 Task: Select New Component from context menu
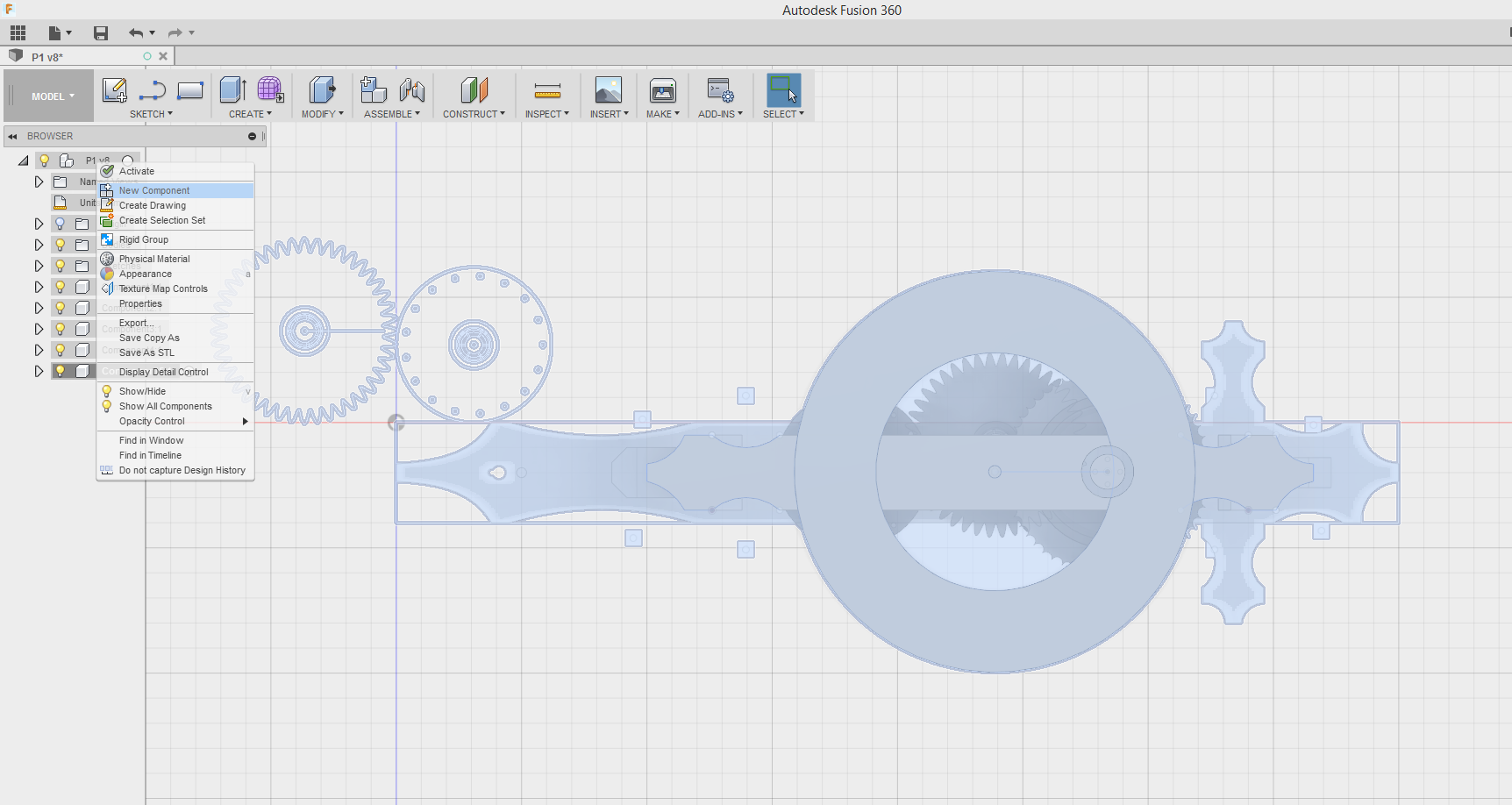coord(175,190)
